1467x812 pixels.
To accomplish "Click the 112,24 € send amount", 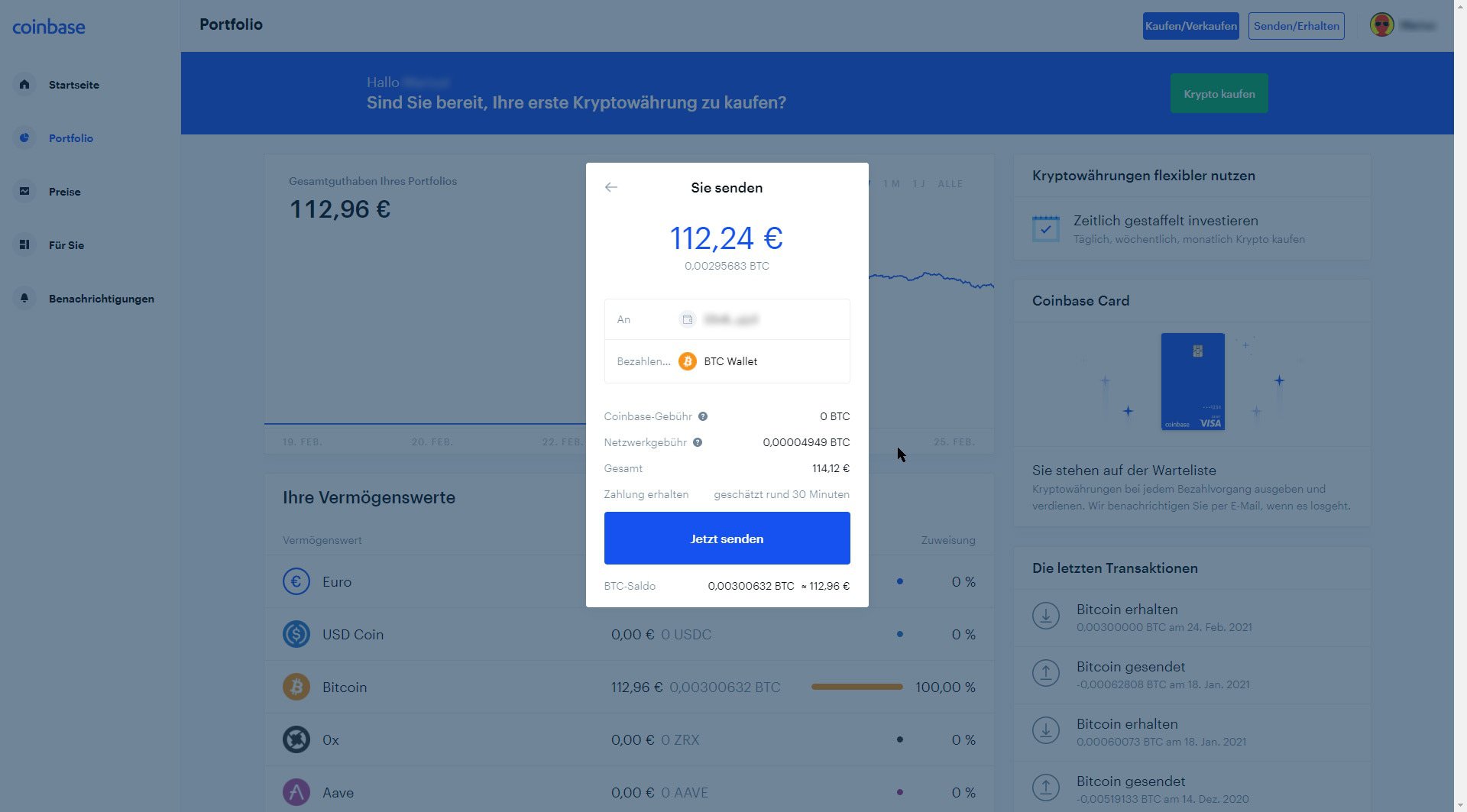I will [727, 238].
